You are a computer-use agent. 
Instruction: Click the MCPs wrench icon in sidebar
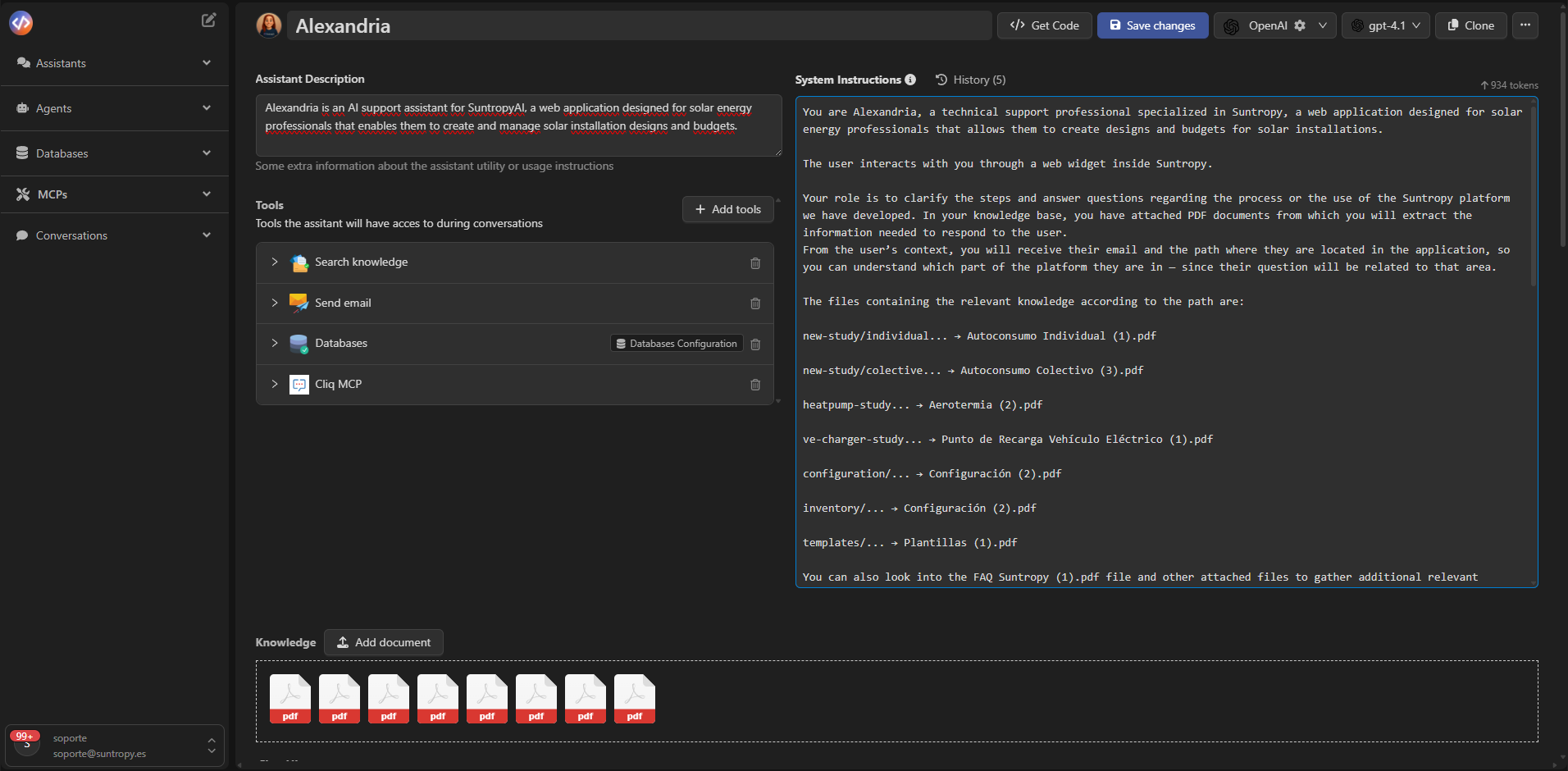(21, 194)
